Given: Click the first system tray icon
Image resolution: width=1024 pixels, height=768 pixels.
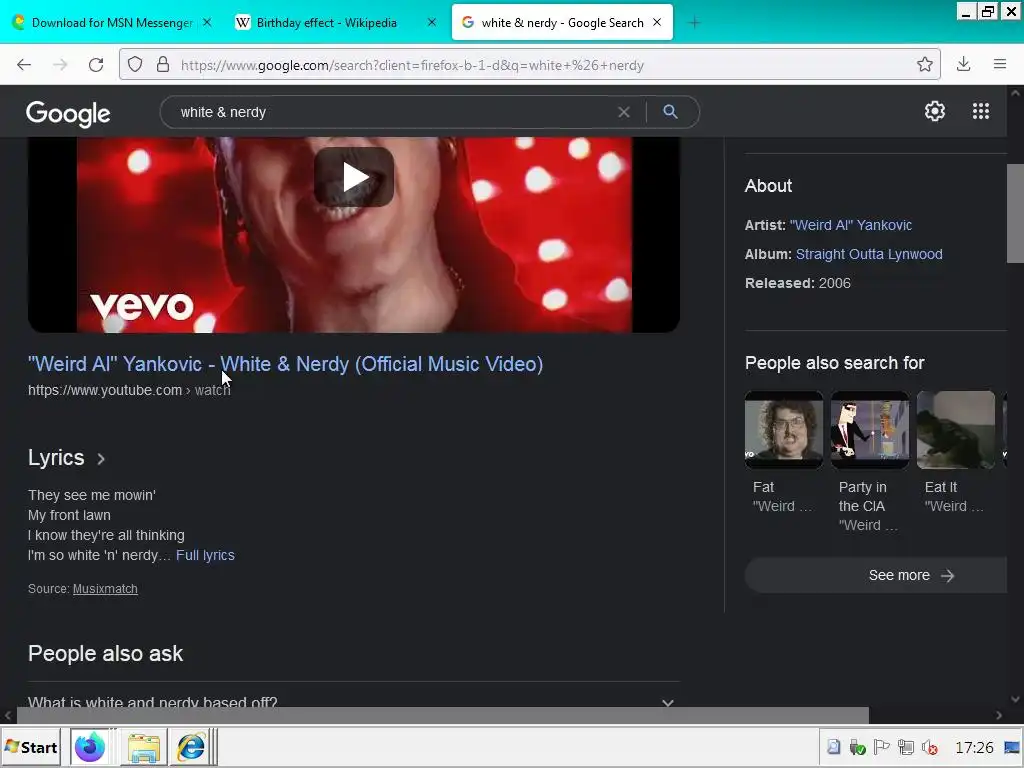Looking at the screenshot, I should (x=834, y=747).
